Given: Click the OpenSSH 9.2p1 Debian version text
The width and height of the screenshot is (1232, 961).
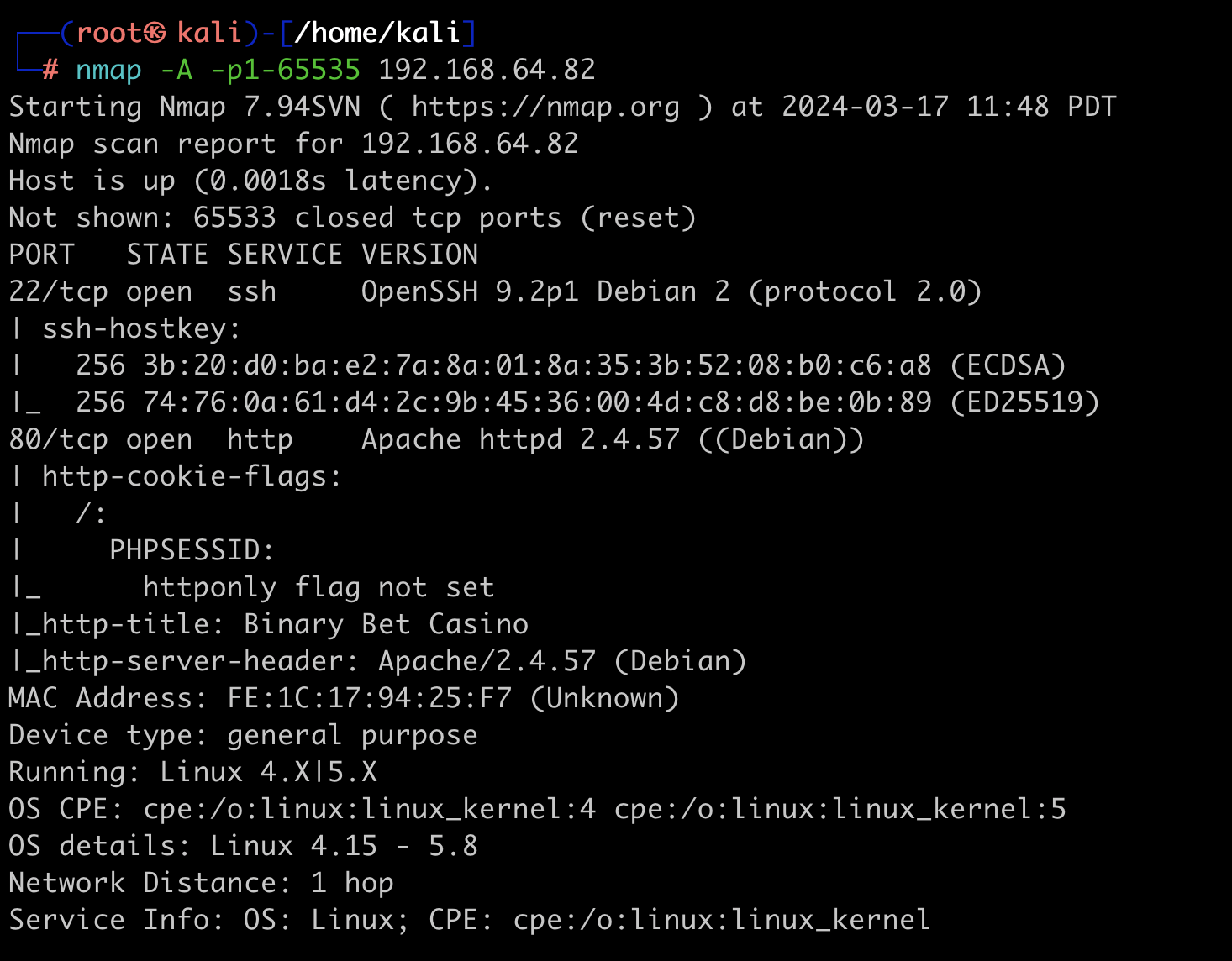Looking at the screenshot, I should [545, 291].
